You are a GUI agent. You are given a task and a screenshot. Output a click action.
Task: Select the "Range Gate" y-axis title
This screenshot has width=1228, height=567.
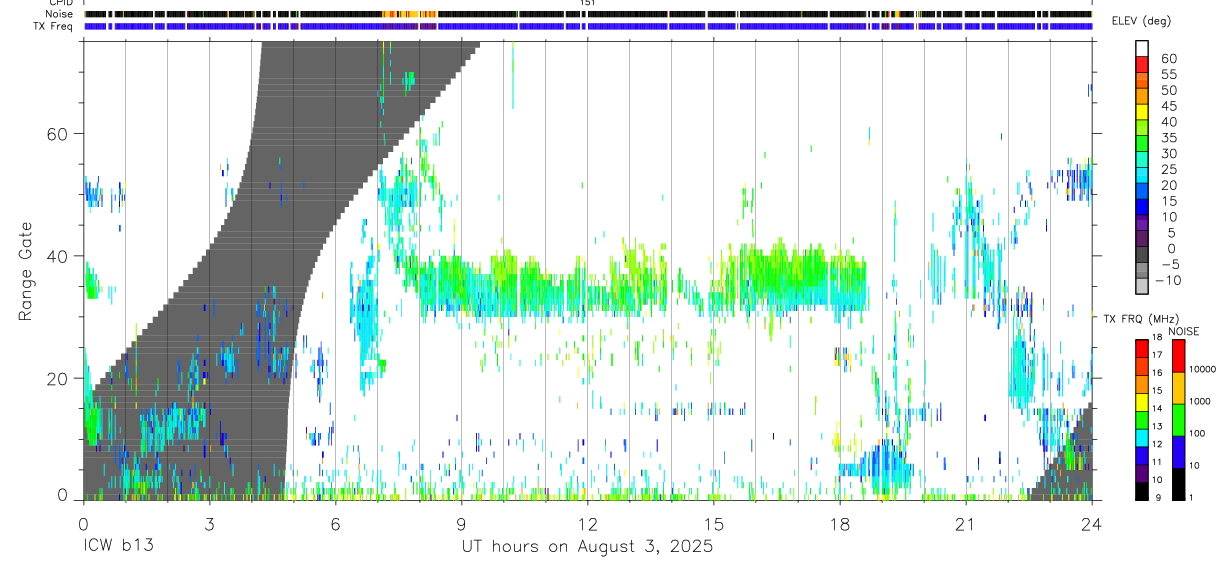click(27, 270)
